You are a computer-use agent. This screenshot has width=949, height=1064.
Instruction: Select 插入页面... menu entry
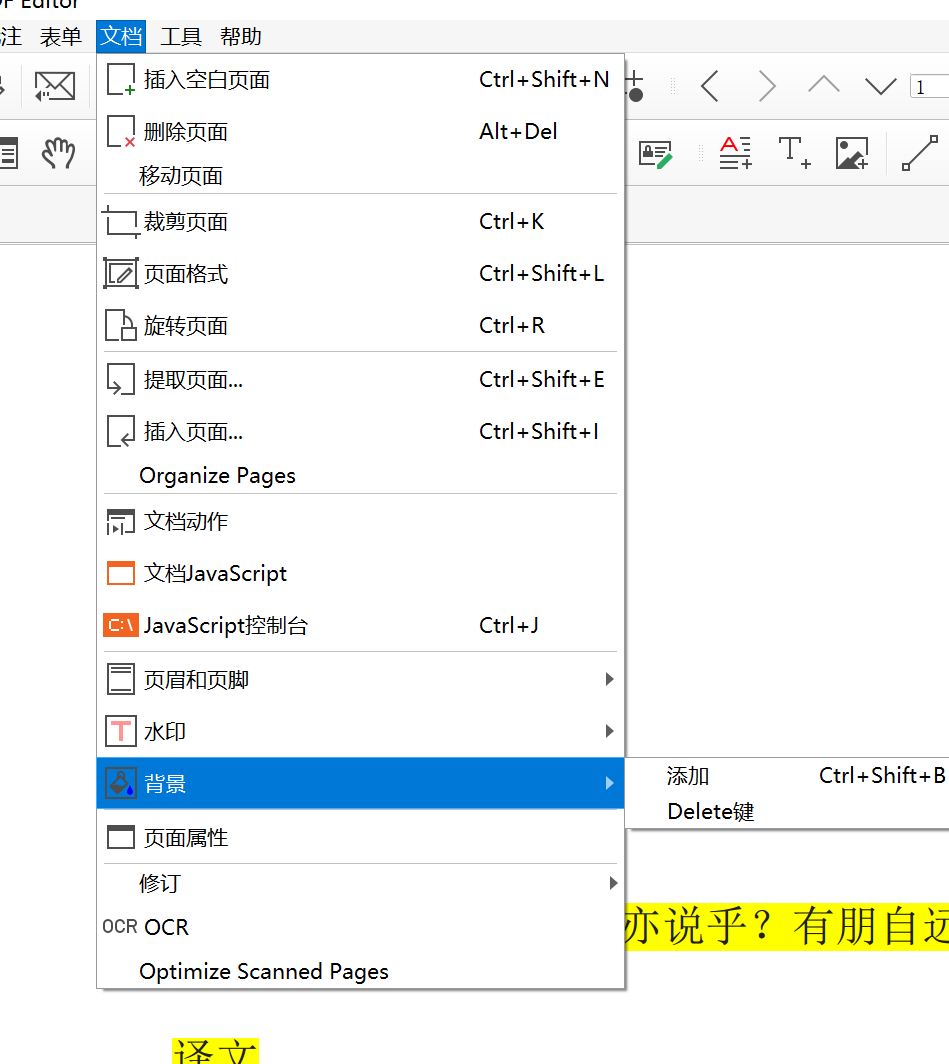pos(360,432)
